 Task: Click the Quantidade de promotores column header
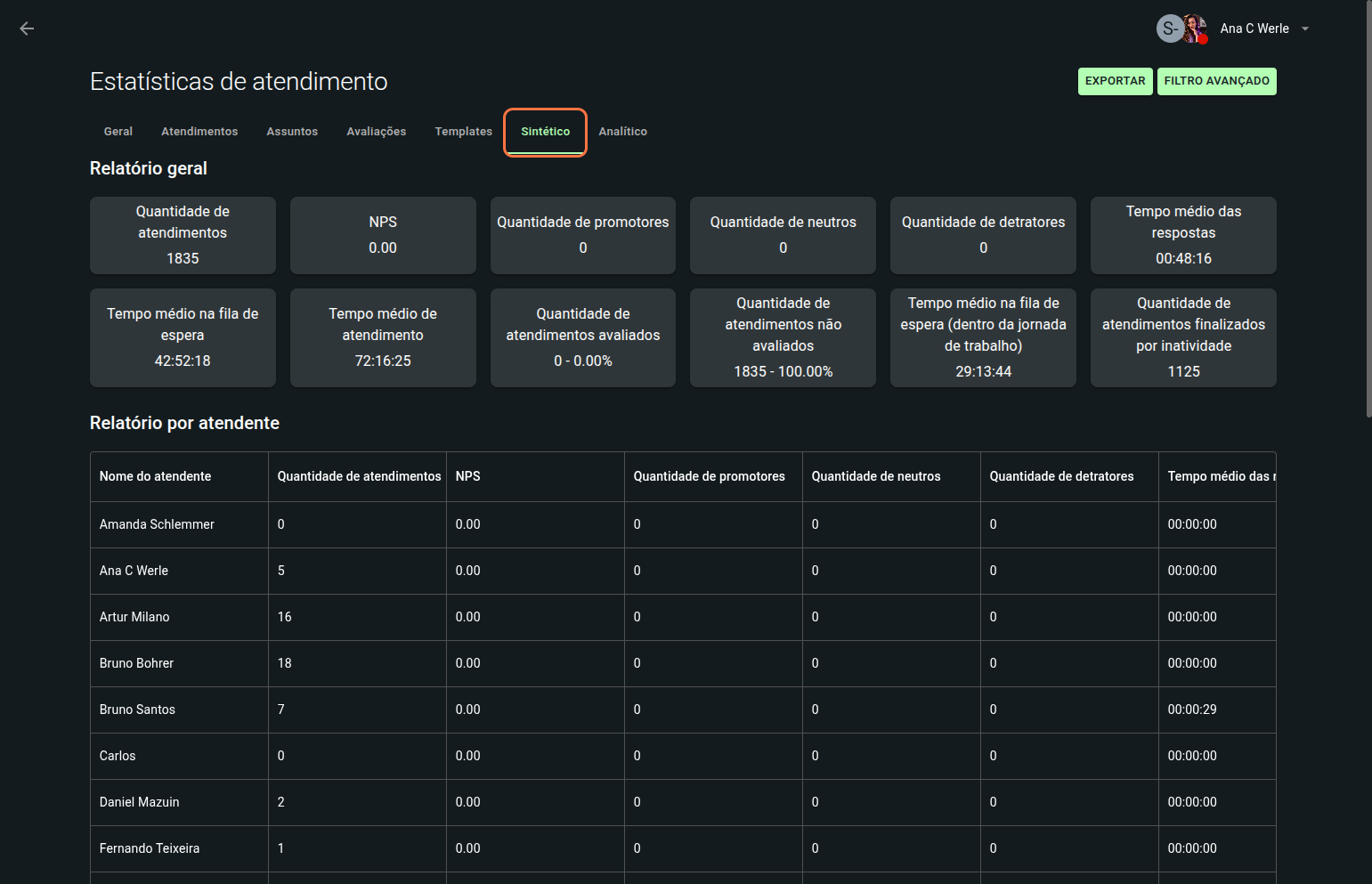709,476
